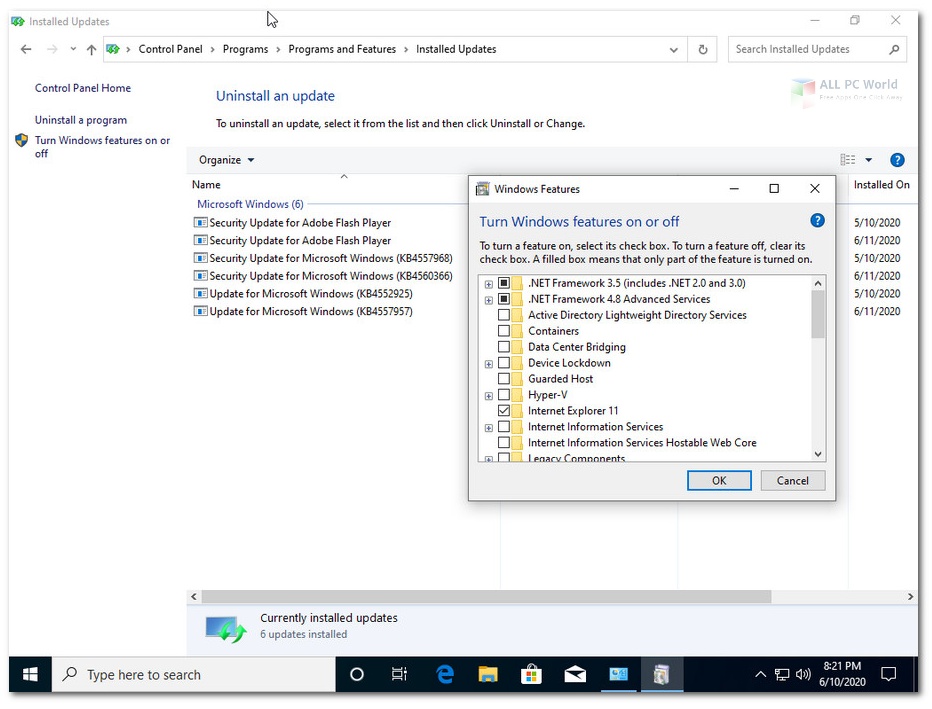The width and height of the screenshot is (932, 709).
Task: Click the Back arrow in navigation bar
Action: coord(26,49)
